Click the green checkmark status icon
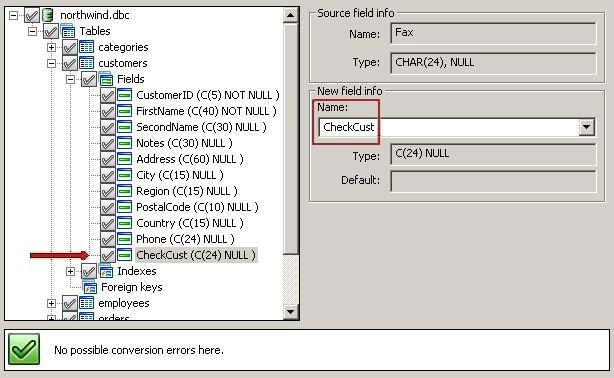Viewport: 614px width, 378px height. tap(24, 349)
